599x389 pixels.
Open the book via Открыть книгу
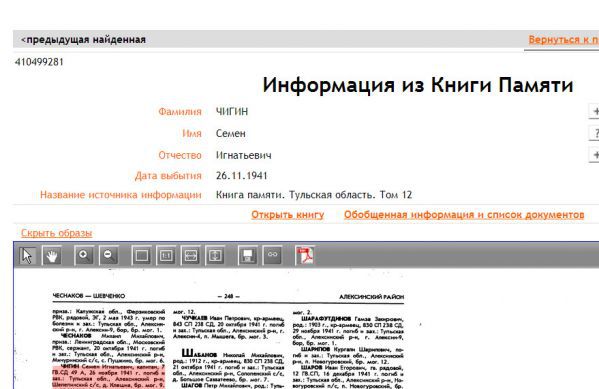tap(288, 215)
